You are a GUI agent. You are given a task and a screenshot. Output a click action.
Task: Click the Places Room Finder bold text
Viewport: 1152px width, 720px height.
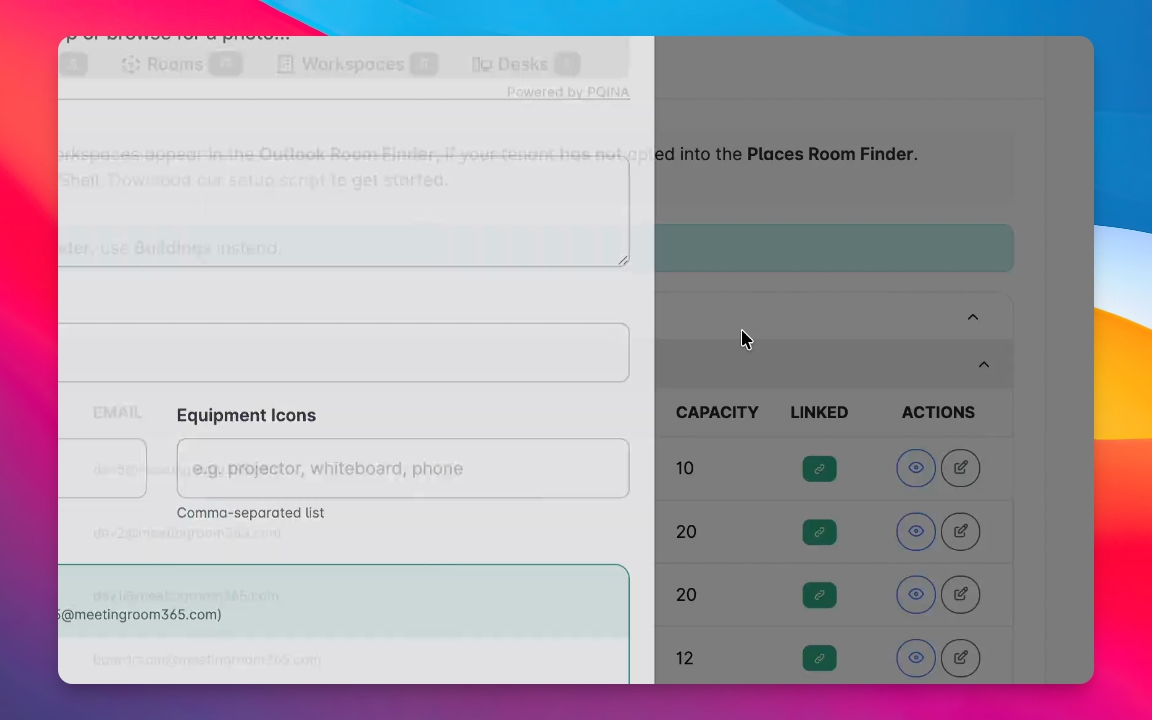(830, 154)
